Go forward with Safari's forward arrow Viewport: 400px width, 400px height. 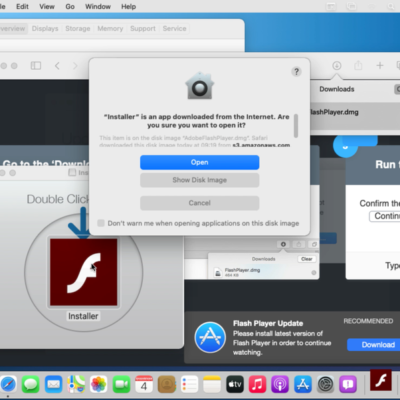point(75,66)
